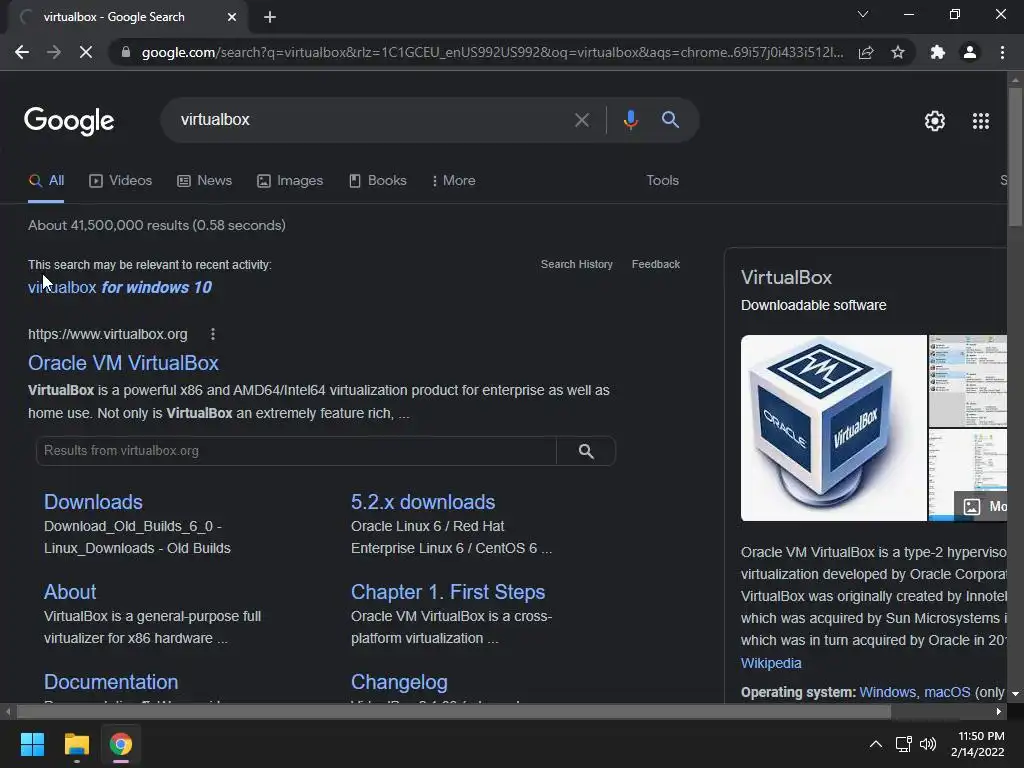Image resolution: width=1024 pixels, height=768 pixels.
Task: Open the Tools option
Action: click(662, 180)
